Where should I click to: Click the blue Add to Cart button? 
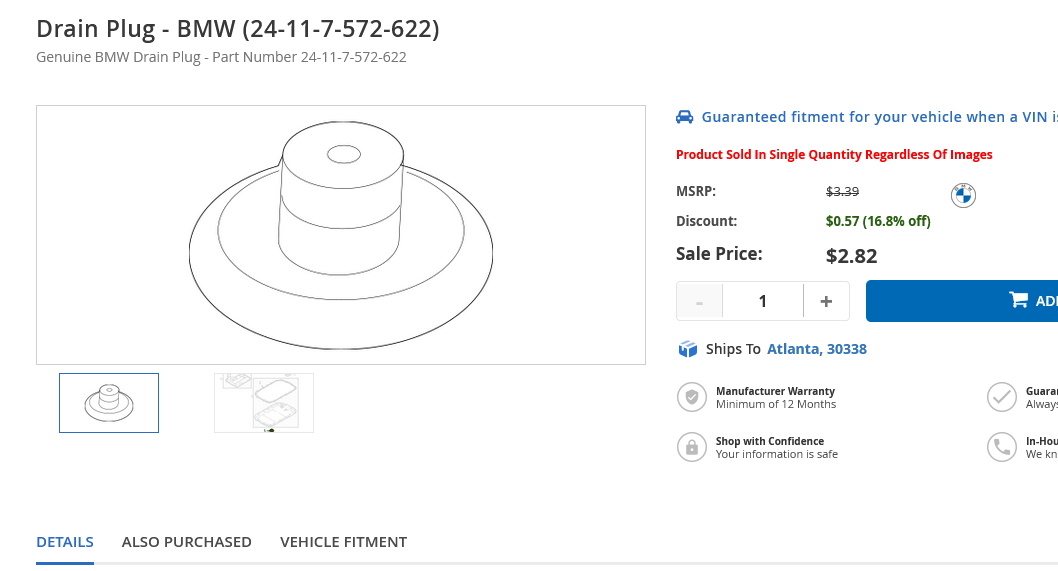click(x=962, y=301)
